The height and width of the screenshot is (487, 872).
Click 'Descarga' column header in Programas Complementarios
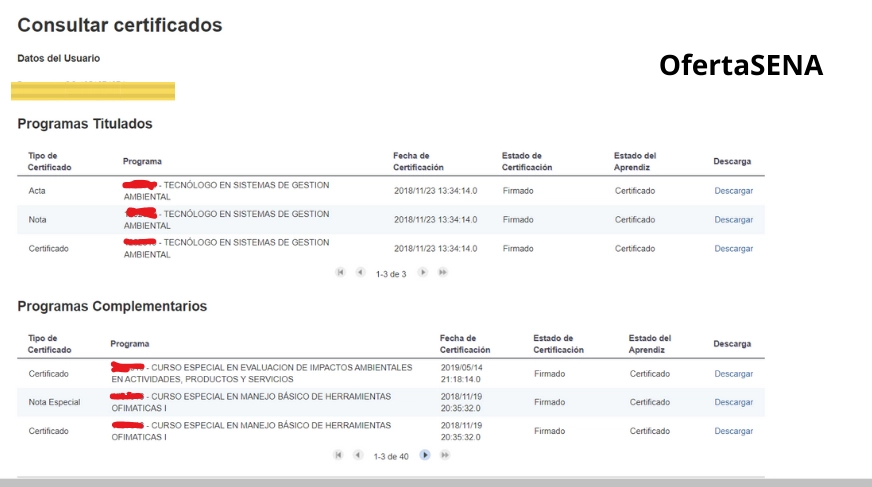(732, 344)
